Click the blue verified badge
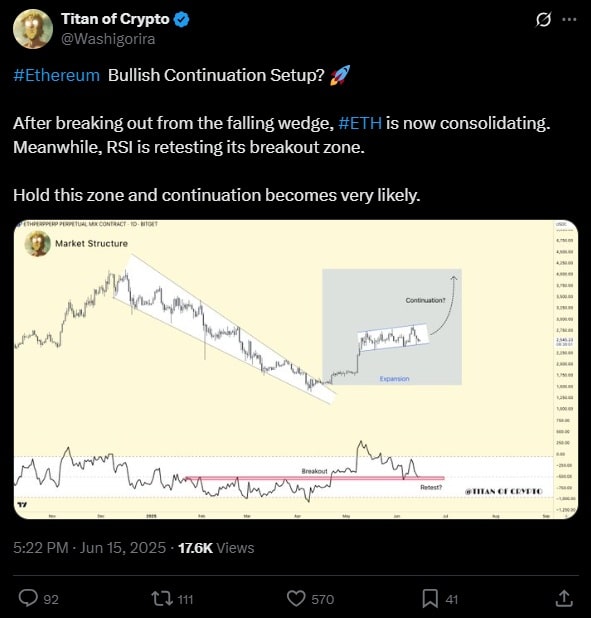 pyautogui.click(x=181, y=19)
